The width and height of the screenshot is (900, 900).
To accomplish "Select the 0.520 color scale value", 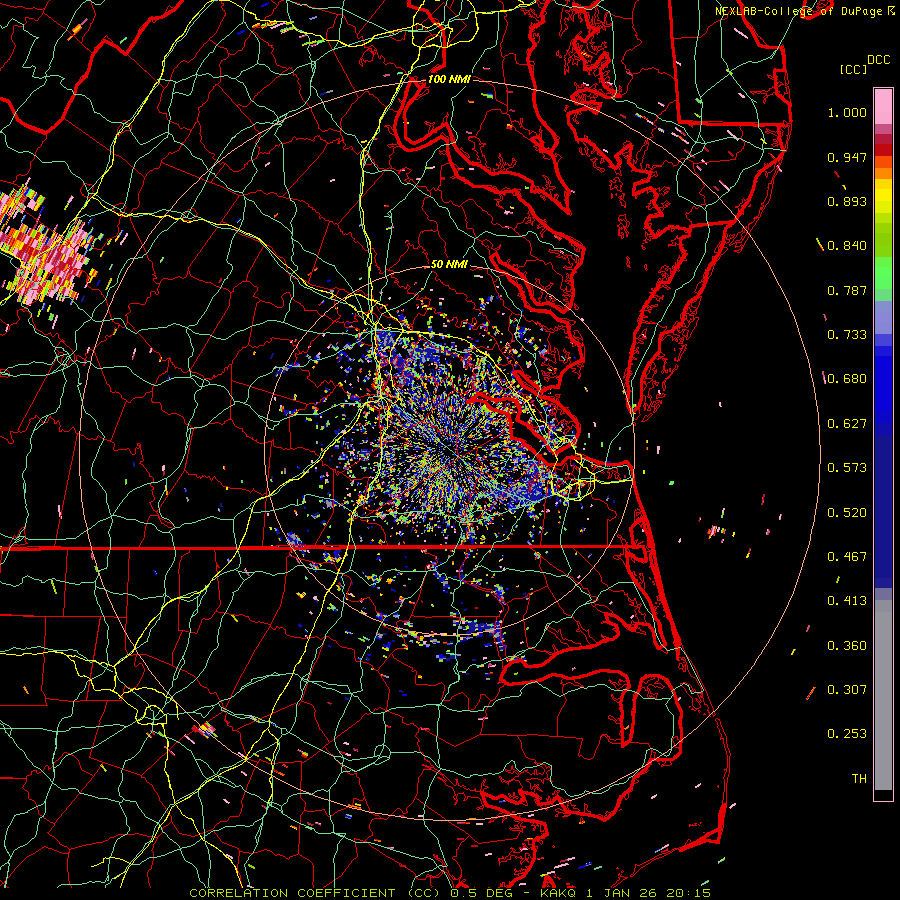I will tap(847, 513).
